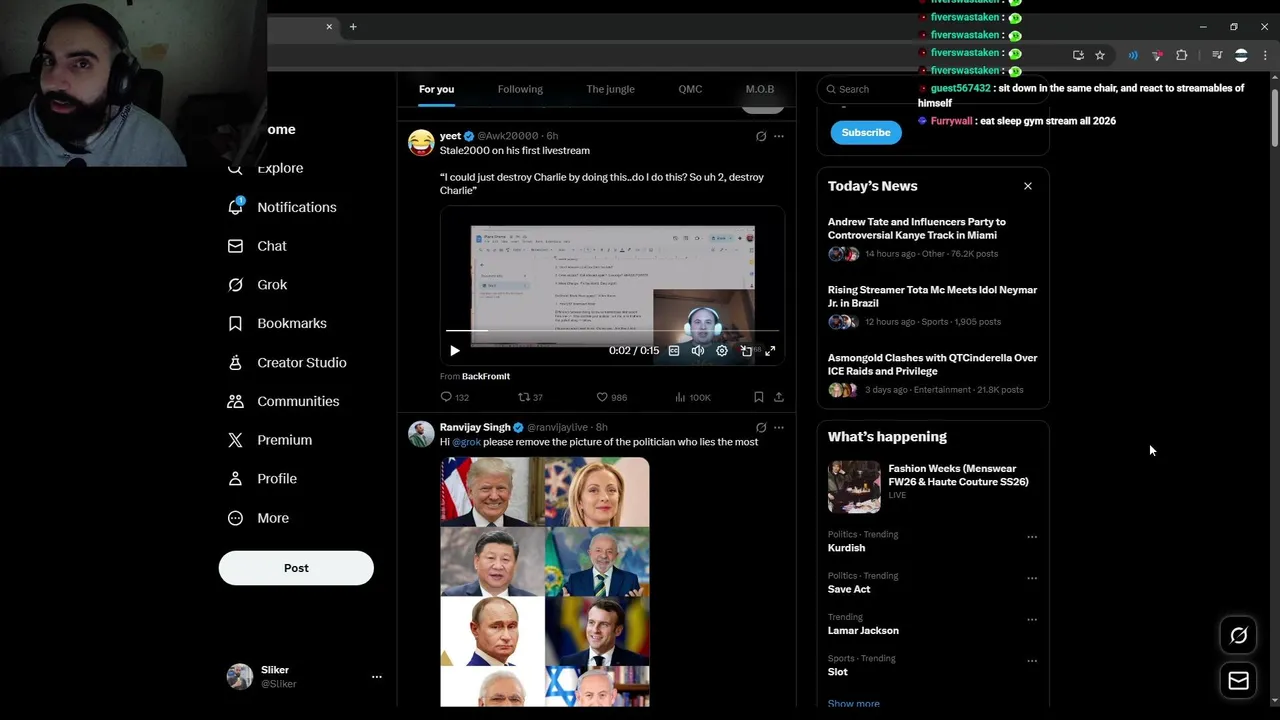
Task: Open floating messages button at bottom right
Action: 1238,681
